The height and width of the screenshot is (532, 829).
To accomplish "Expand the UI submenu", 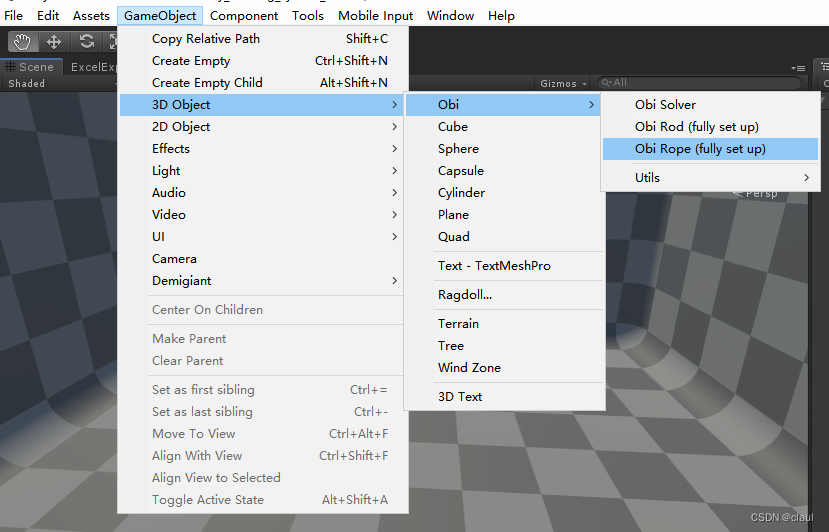I will point(263,237).
